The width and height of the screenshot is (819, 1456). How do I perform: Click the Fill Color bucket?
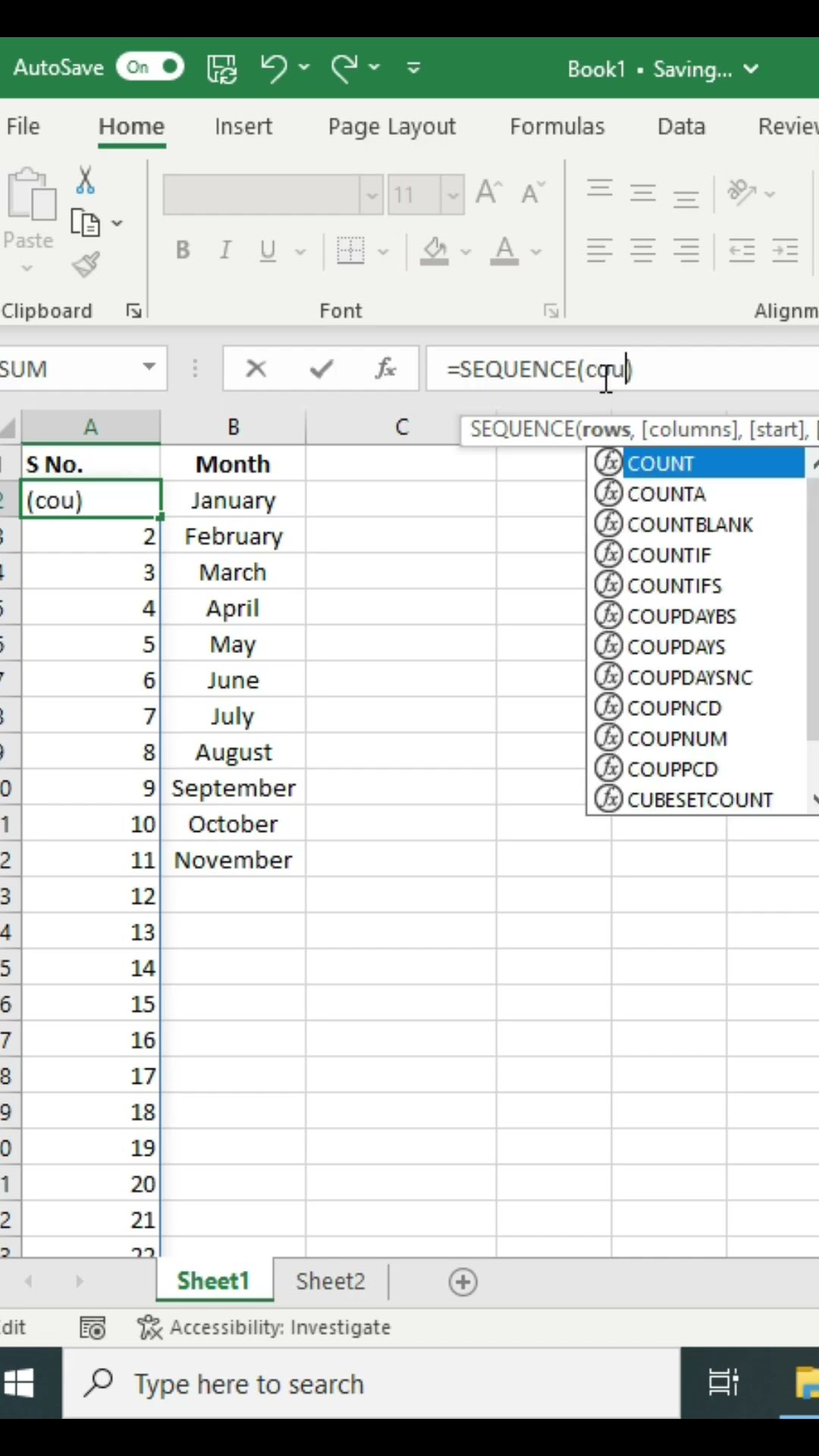435,250
